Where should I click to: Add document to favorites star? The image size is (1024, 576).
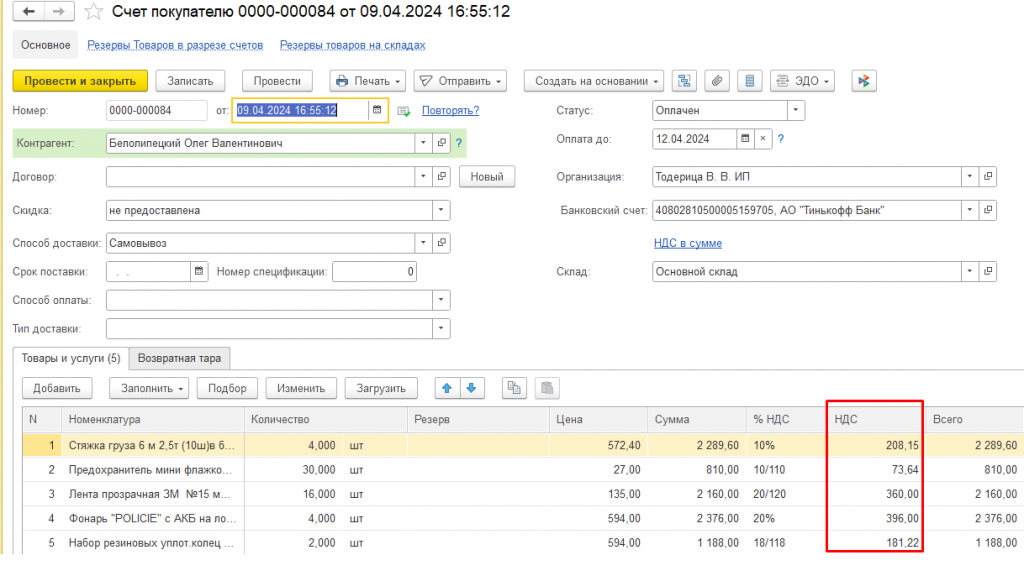click(93, 11)
